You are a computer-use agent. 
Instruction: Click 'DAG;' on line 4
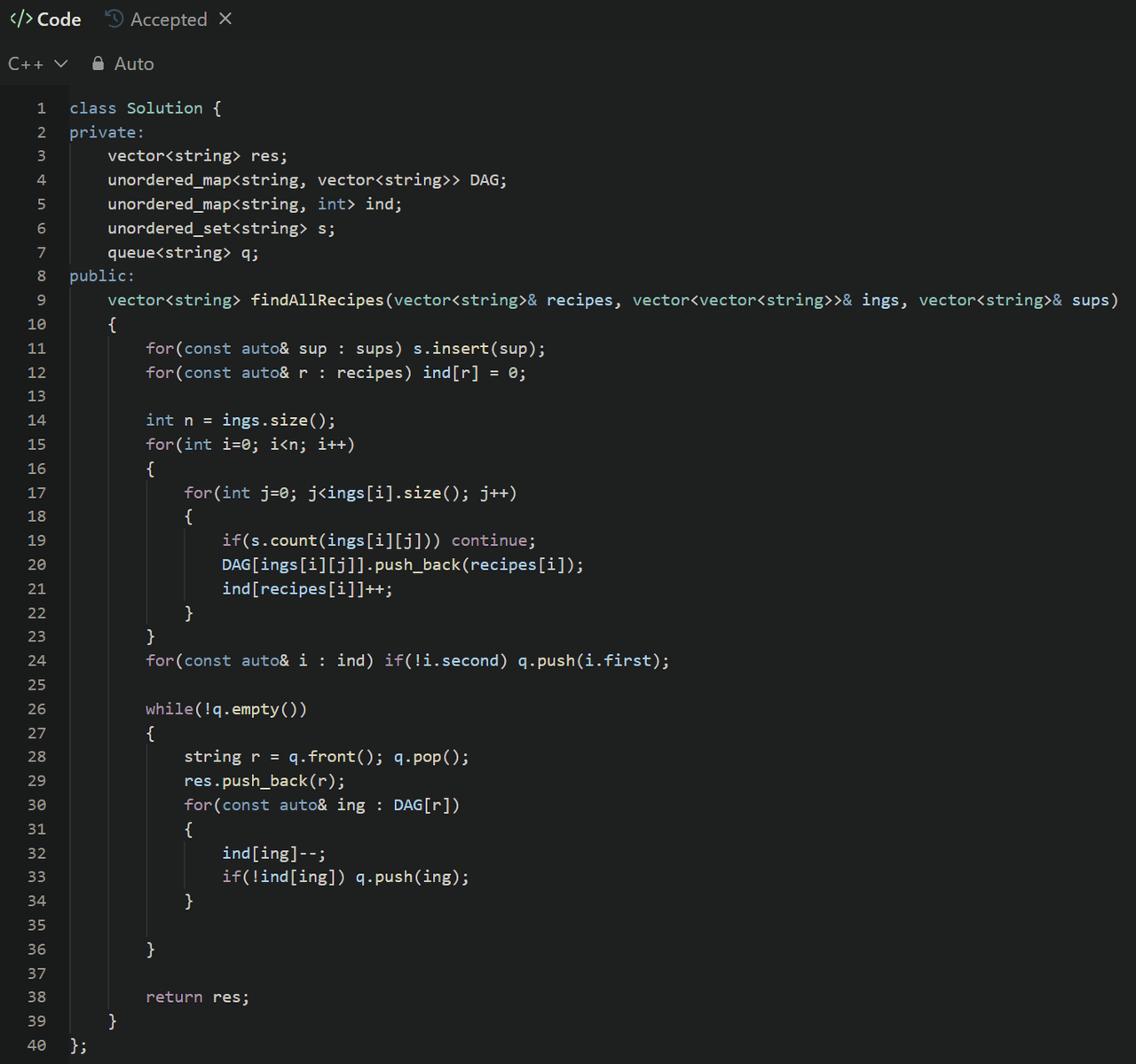pos(488,180)
